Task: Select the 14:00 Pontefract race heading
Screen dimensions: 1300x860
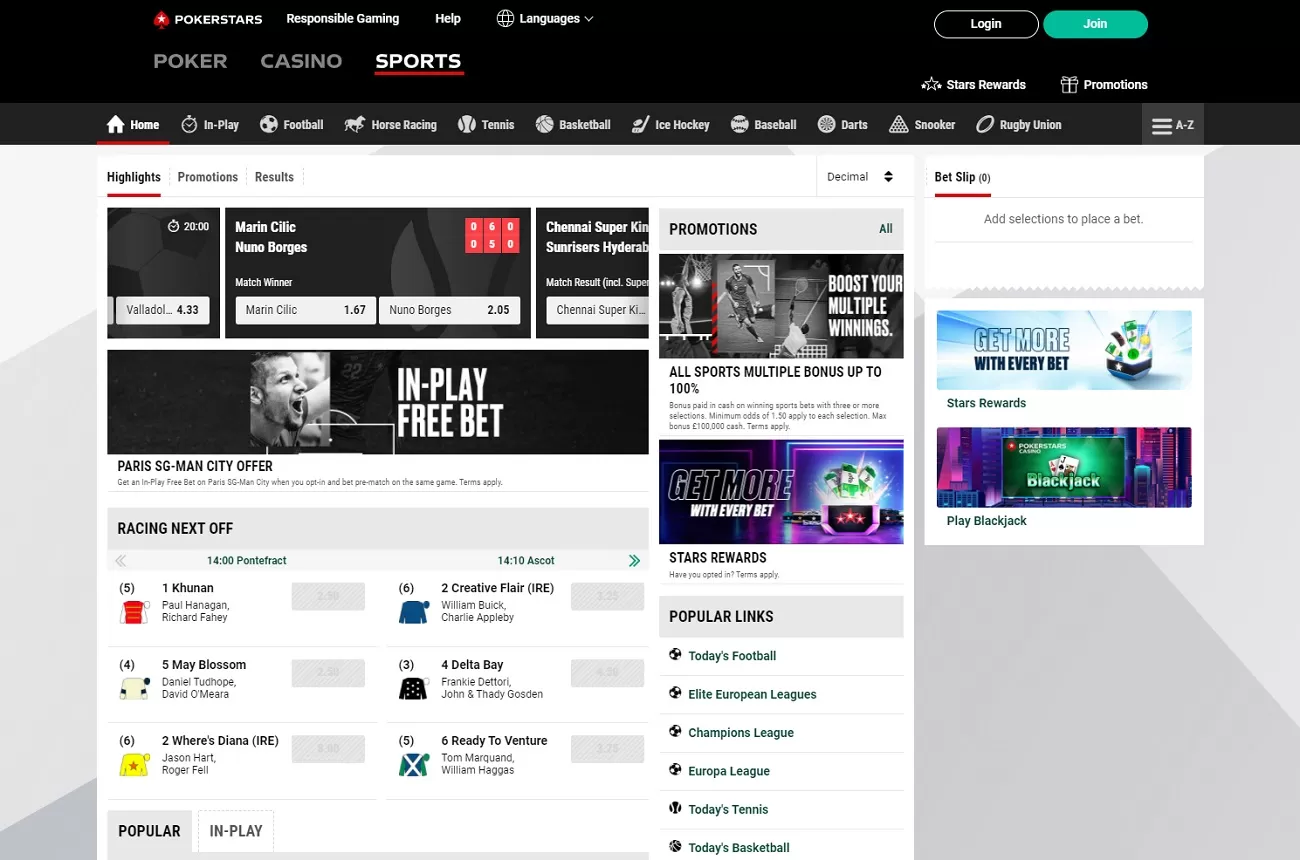Action: tap(246, 561)
